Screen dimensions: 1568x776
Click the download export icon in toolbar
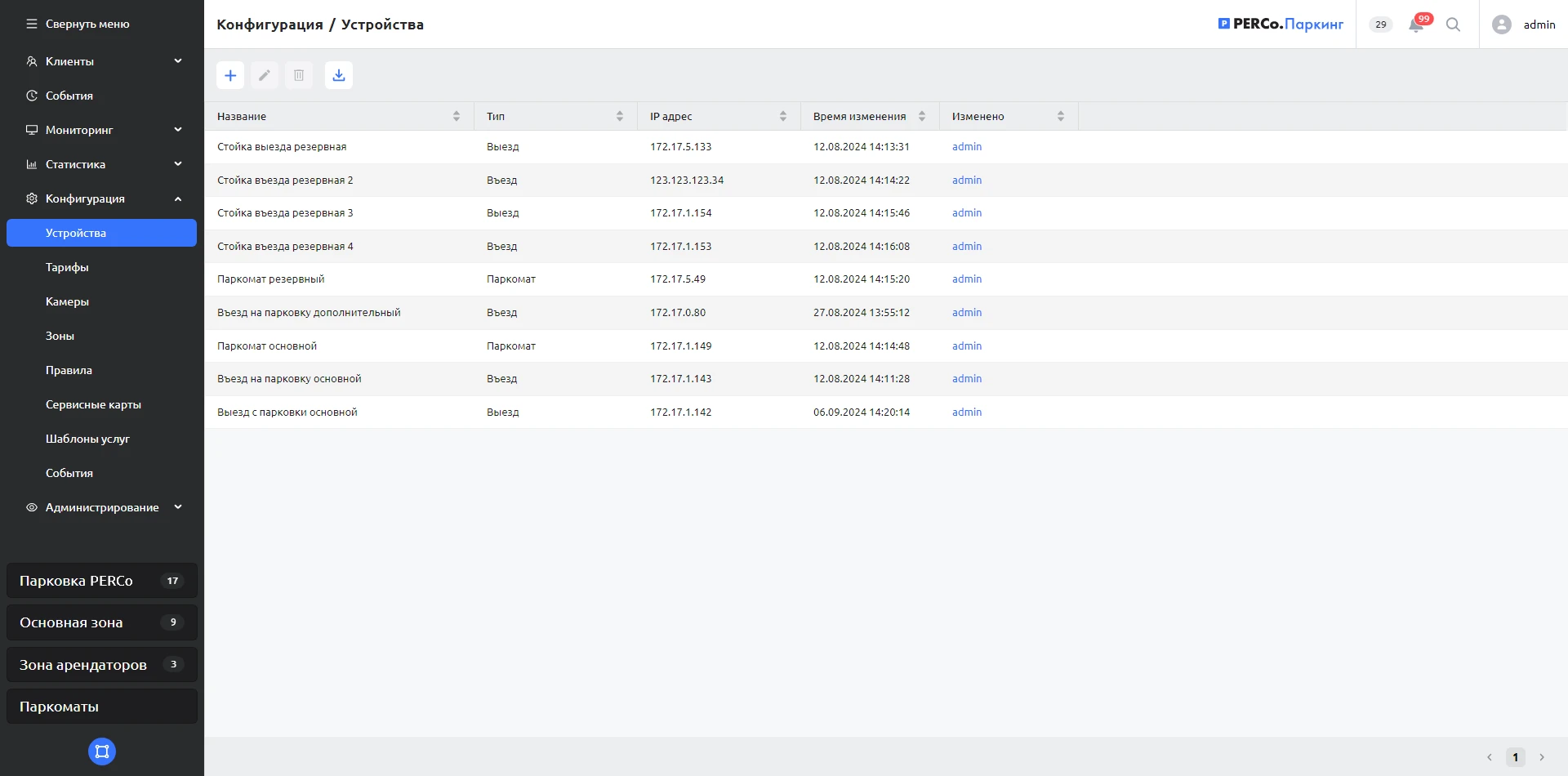pyautogui.click(x=339, y=75)
